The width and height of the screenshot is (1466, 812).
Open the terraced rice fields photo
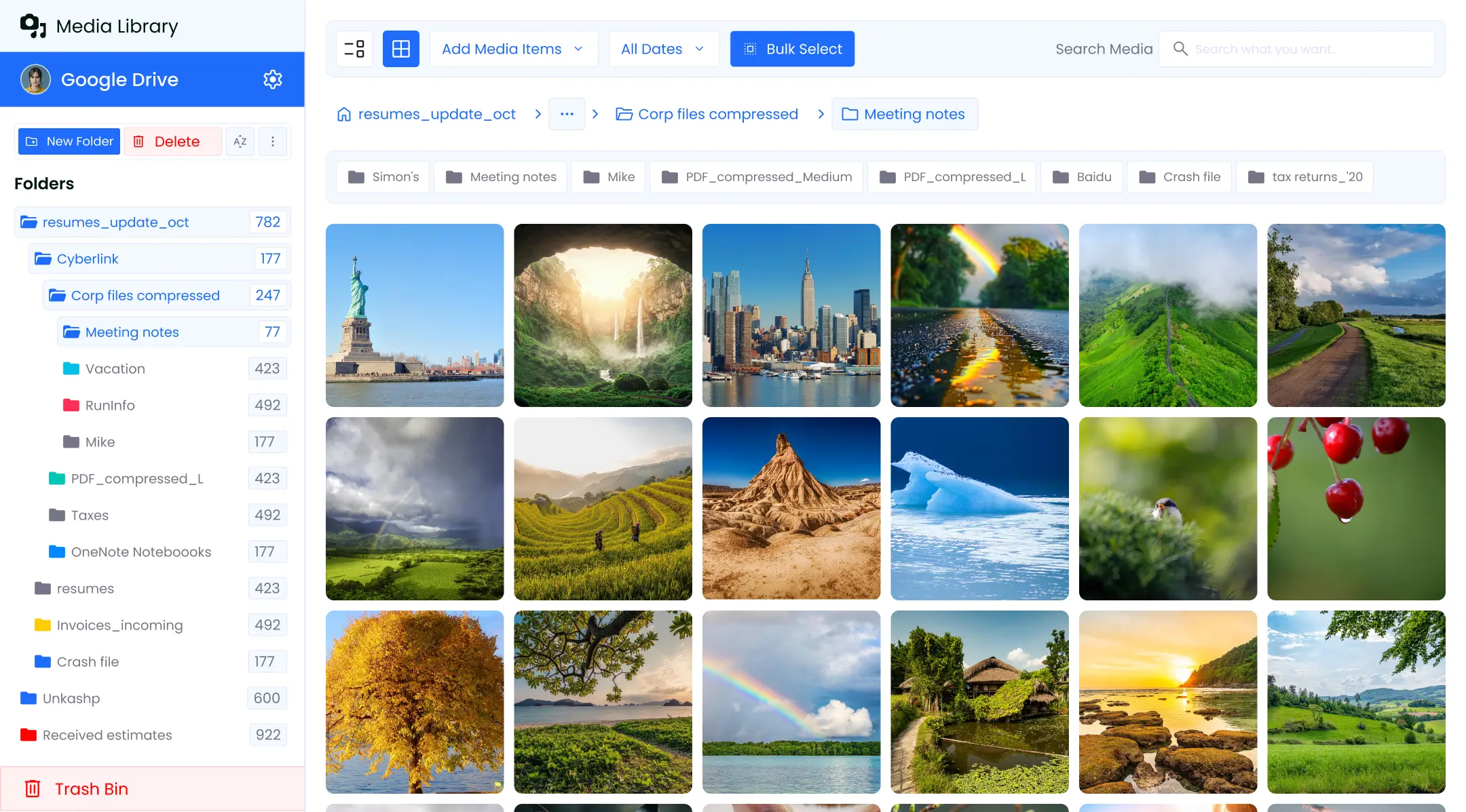[x=603, y=509]
